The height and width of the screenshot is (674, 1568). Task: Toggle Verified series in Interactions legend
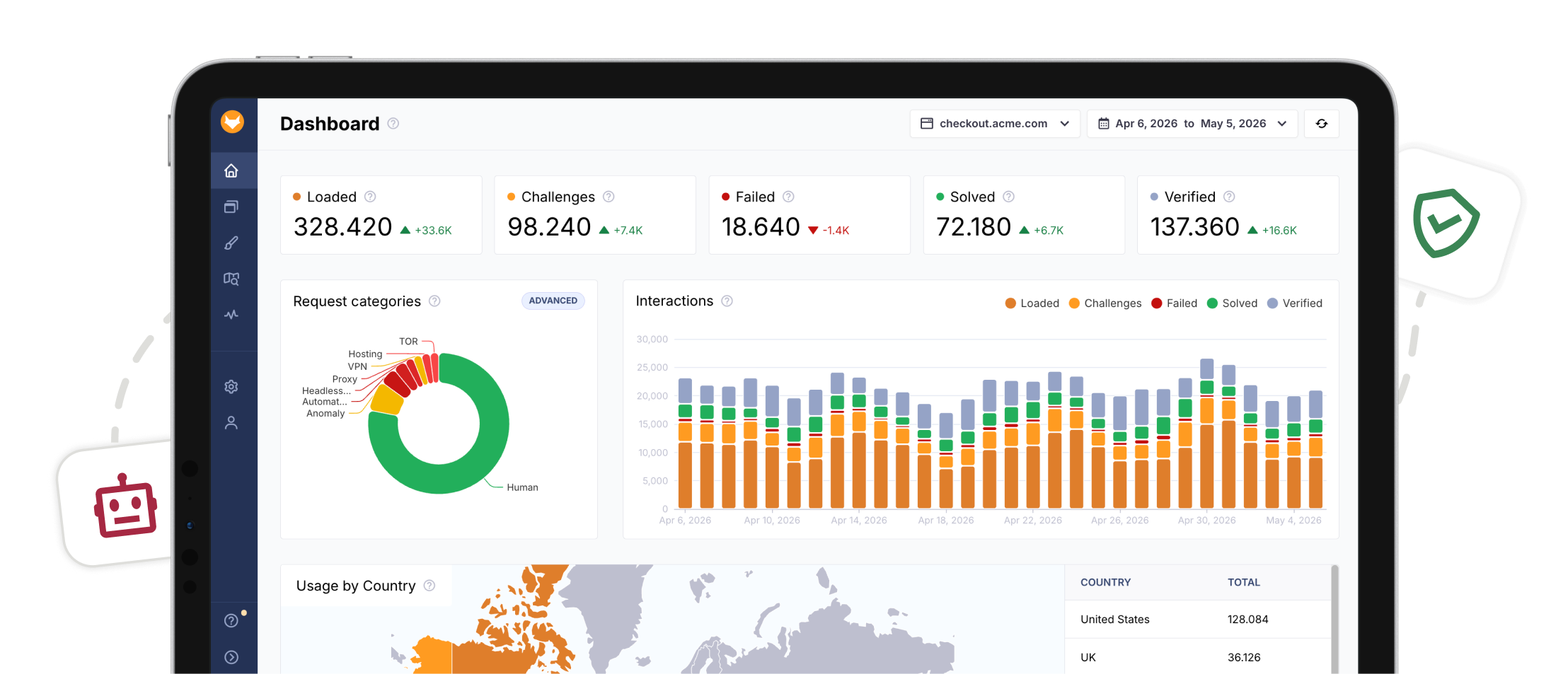pyautogui.click(x=1295, y=303)
